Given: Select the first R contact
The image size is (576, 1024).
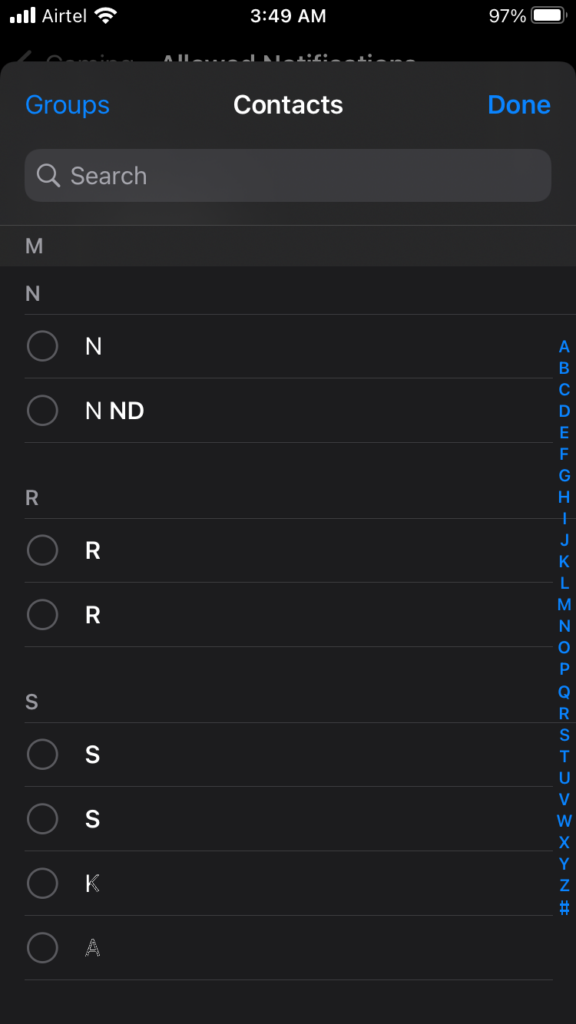Looking at the screenshot, I should pyautogui.click(x=288, y=551).
